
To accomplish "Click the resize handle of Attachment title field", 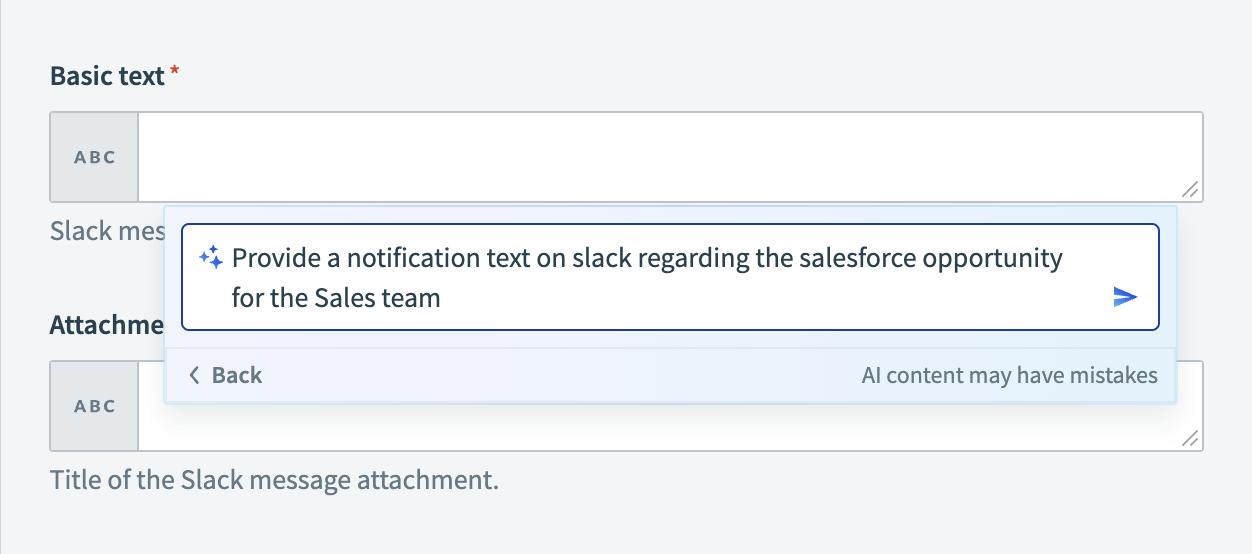I will pos(1190,439).
